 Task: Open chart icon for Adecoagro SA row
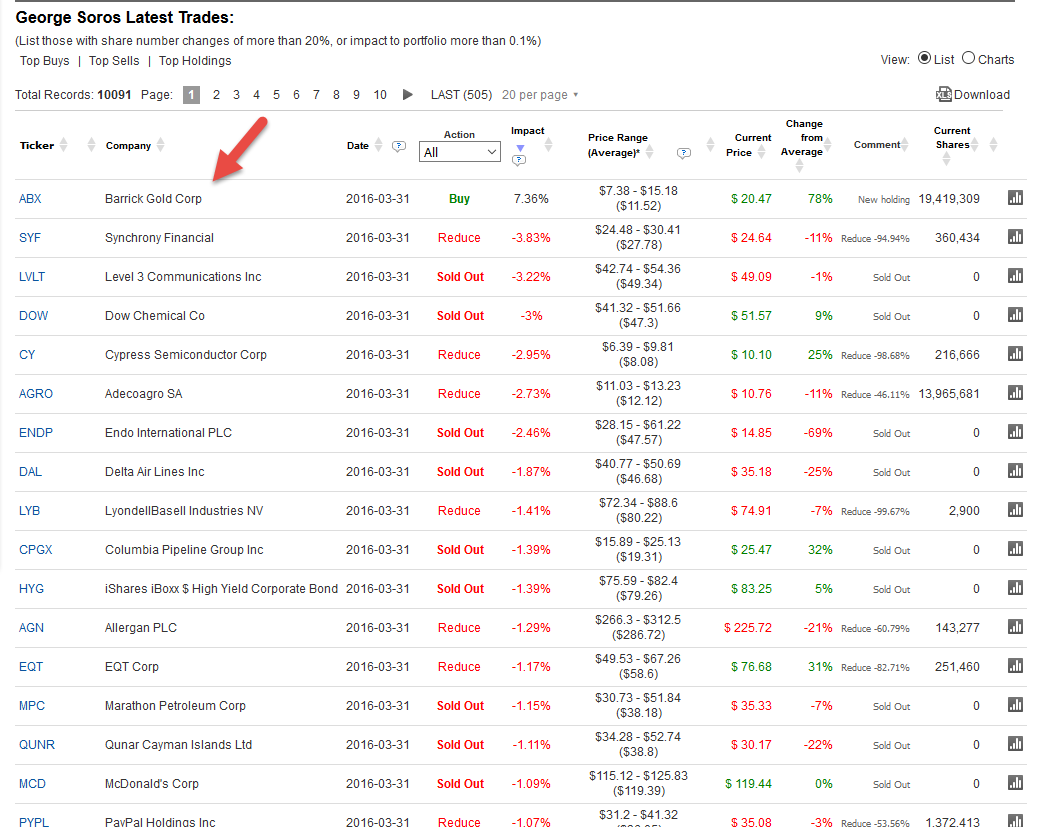(1015, 393)
